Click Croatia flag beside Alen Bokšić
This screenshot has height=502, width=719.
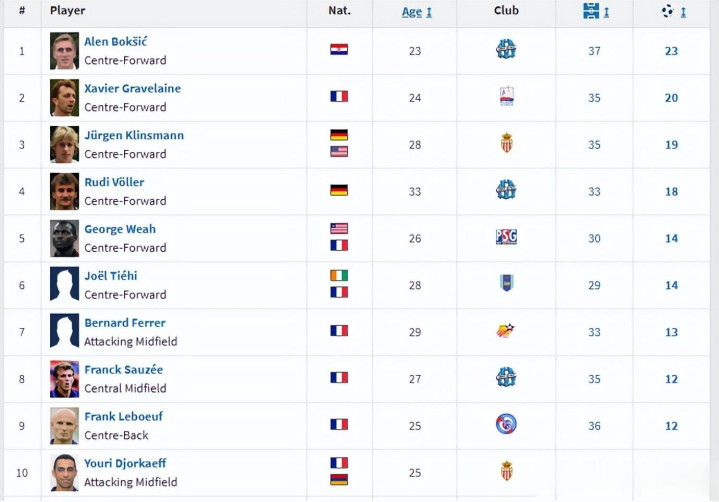339,49
